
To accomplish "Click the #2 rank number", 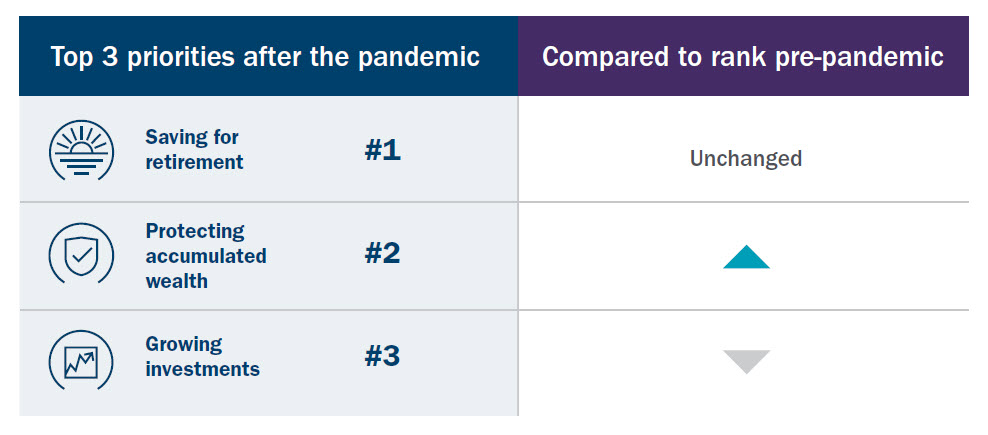I will point(382,252).
